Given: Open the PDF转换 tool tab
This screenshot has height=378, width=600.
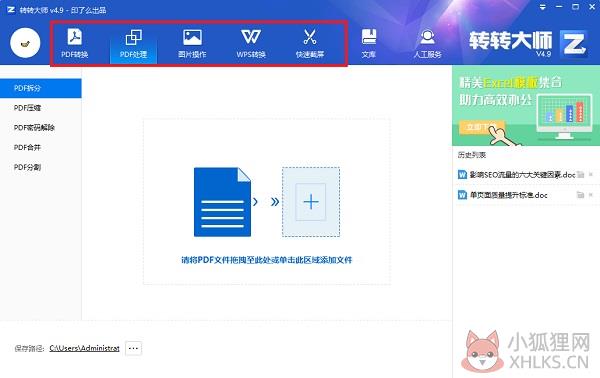Looking at the screenshot, I should tap(75, 43).
